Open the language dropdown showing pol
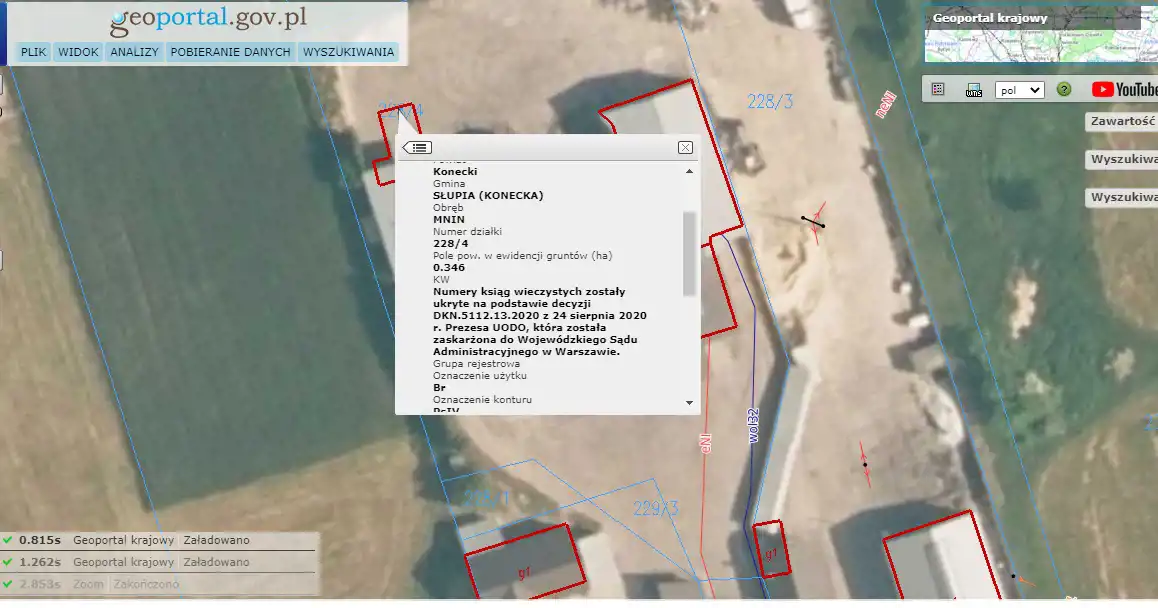Viewport: 1158px width, 608px height. [x=1020, y=90]
